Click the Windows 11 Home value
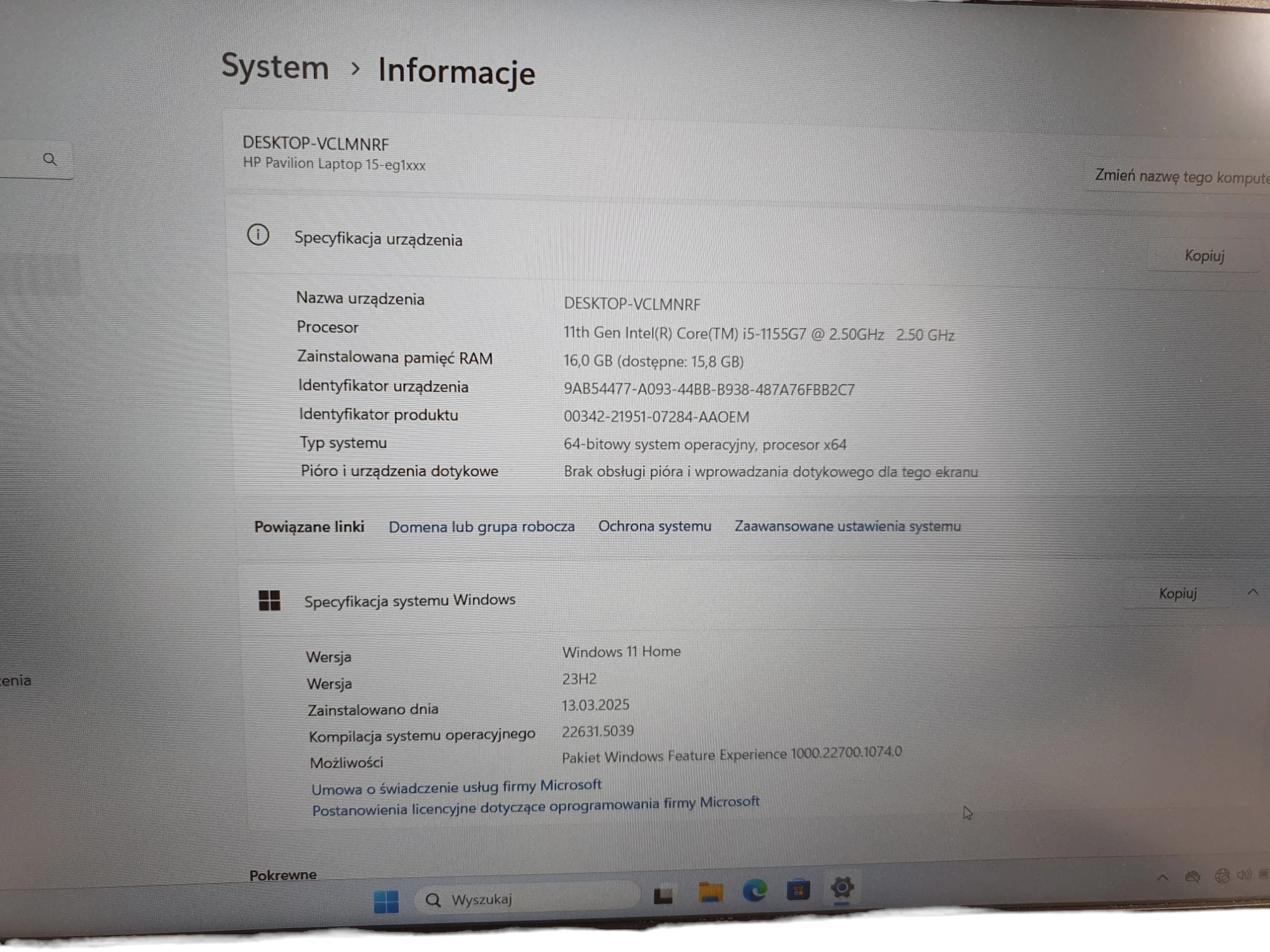 [622, 652]
